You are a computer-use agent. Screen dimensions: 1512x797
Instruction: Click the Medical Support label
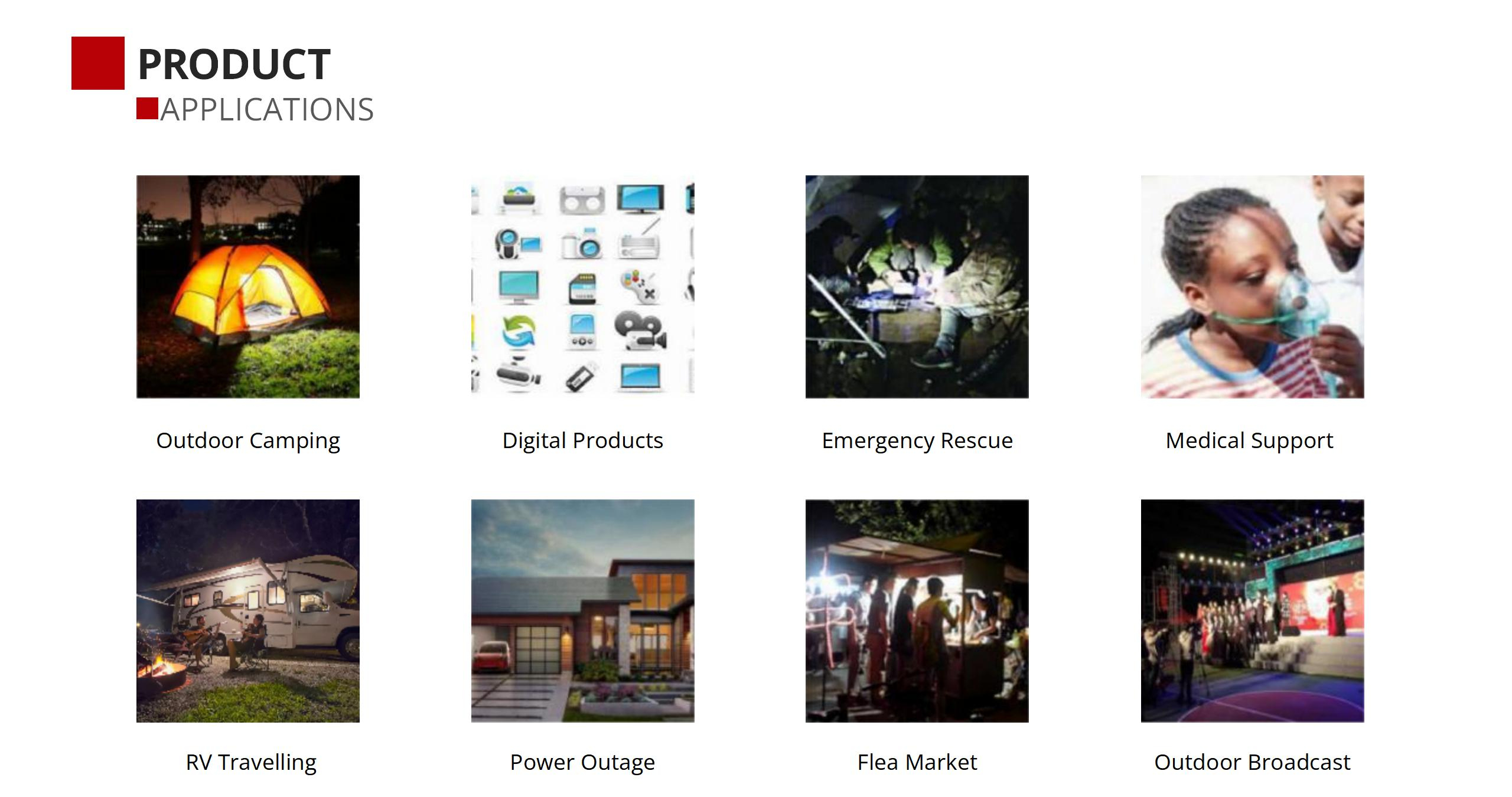1250,441
